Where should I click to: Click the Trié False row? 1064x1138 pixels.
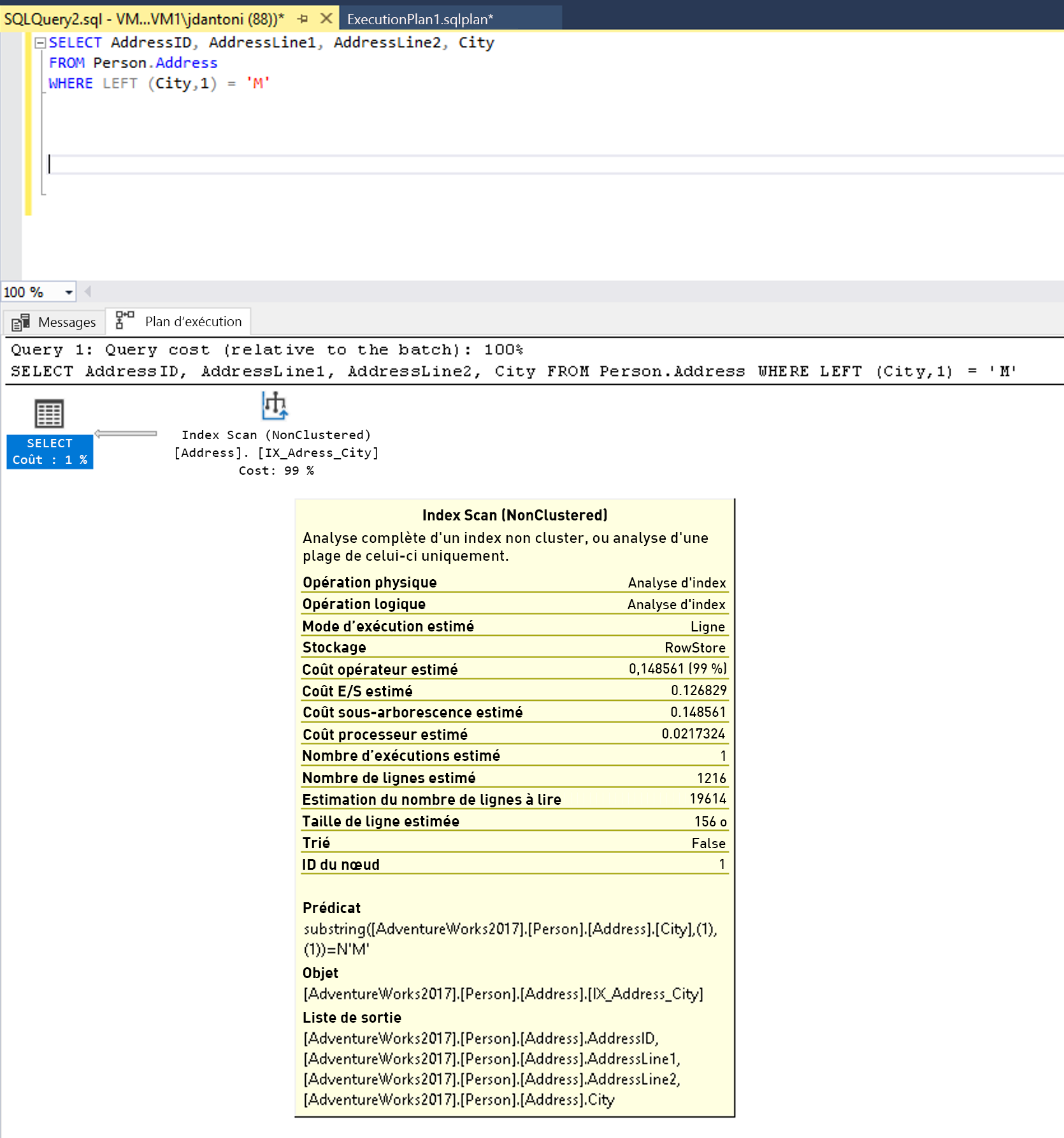515,842
